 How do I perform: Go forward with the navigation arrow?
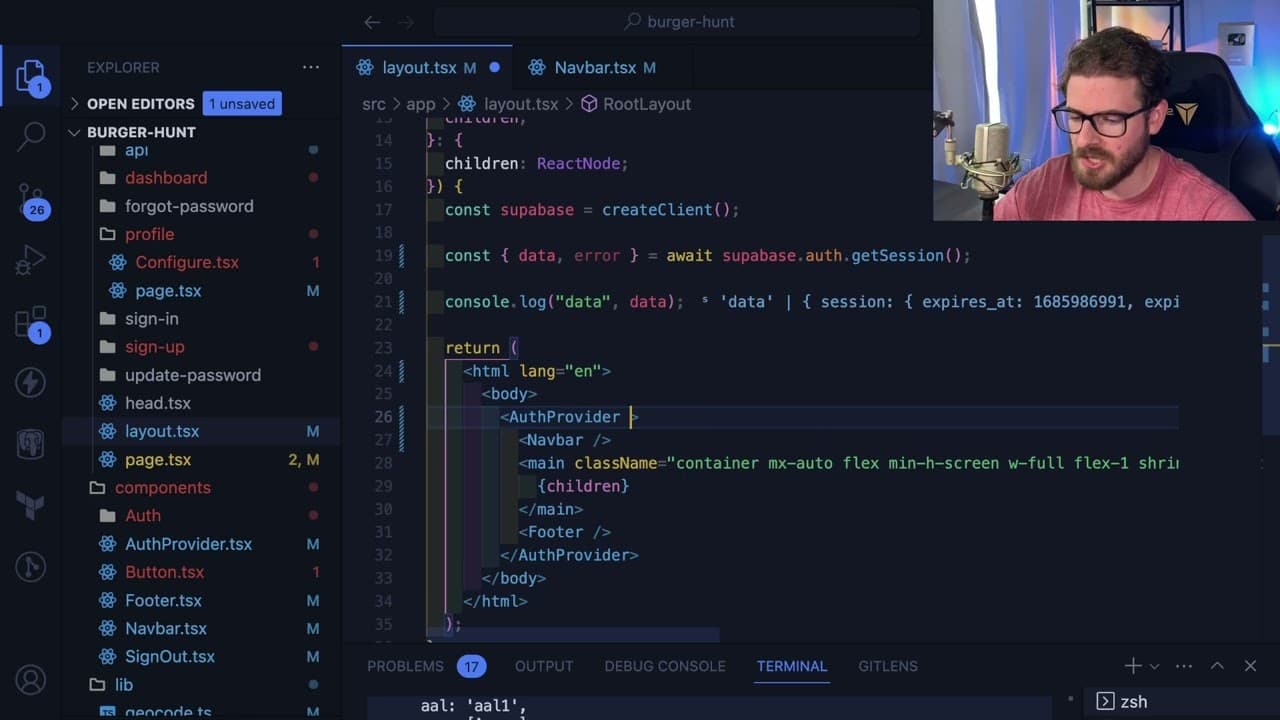(405, 21)
